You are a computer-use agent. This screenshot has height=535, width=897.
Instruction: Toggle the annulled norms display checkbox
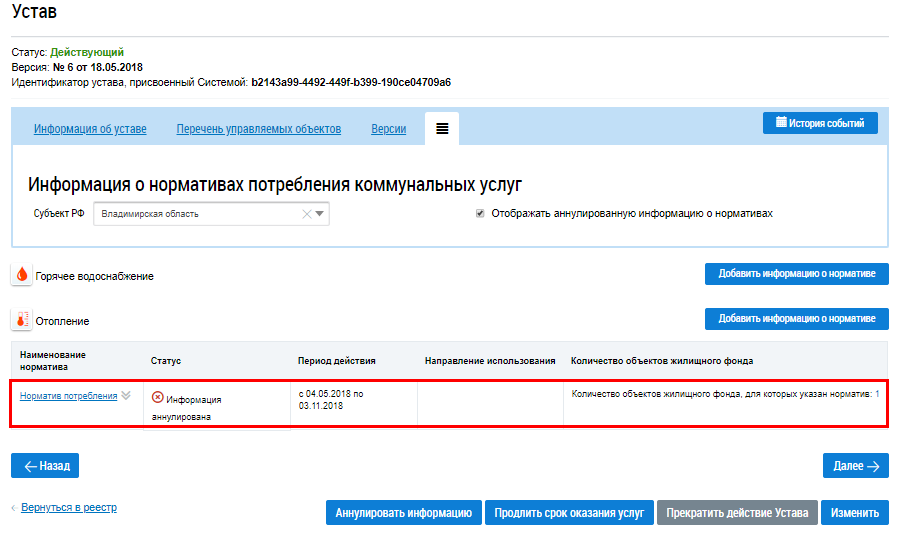(480, 213)
